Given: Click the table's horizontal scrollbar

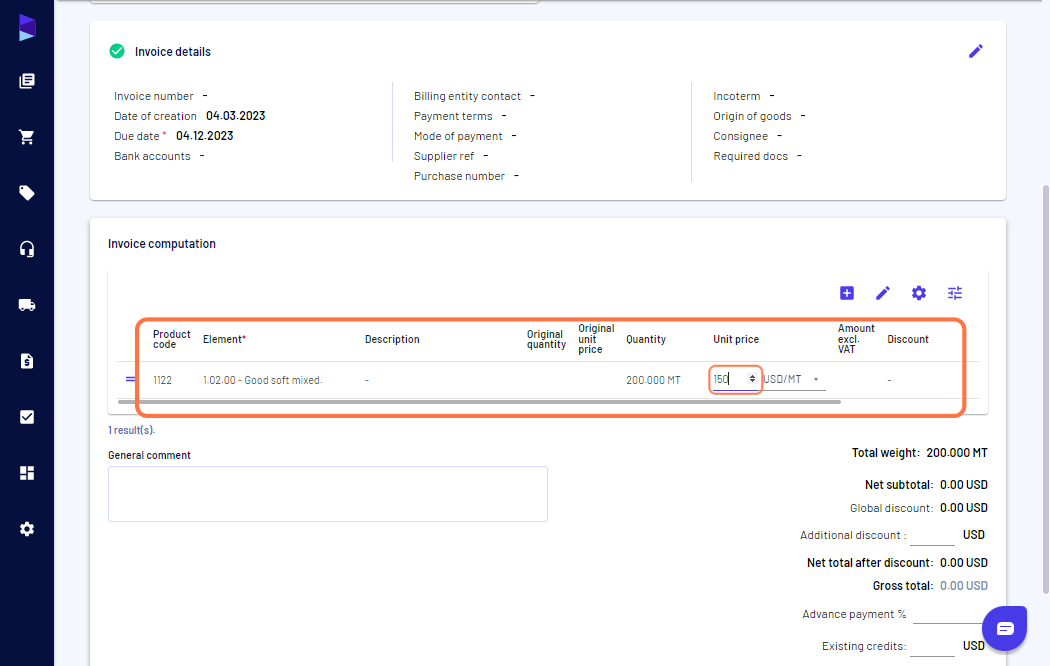Looking at the screenshot, I should click(479, 402).
